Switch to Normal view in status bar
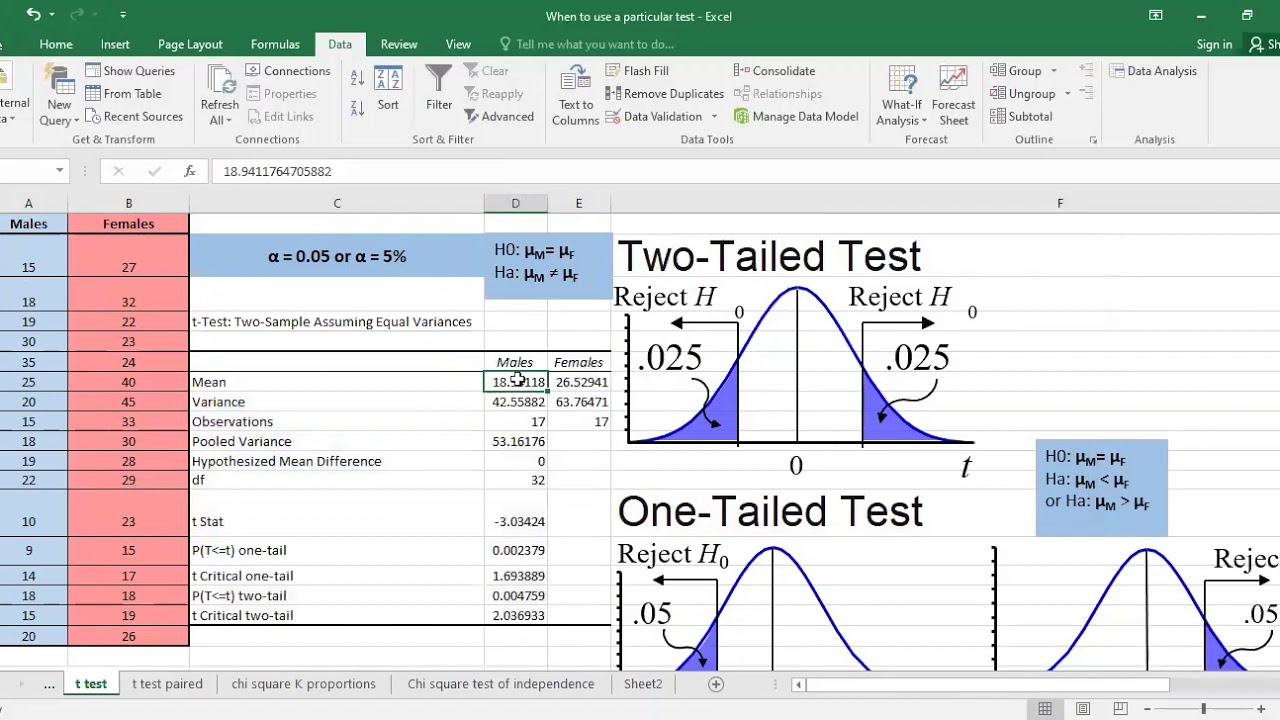 1045,709
